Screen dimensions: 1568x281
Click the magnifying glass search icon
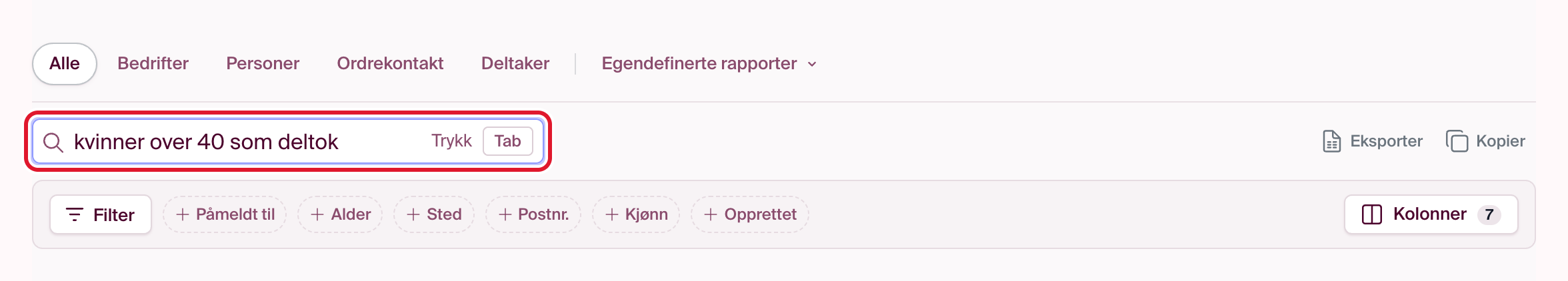point(53,142)
